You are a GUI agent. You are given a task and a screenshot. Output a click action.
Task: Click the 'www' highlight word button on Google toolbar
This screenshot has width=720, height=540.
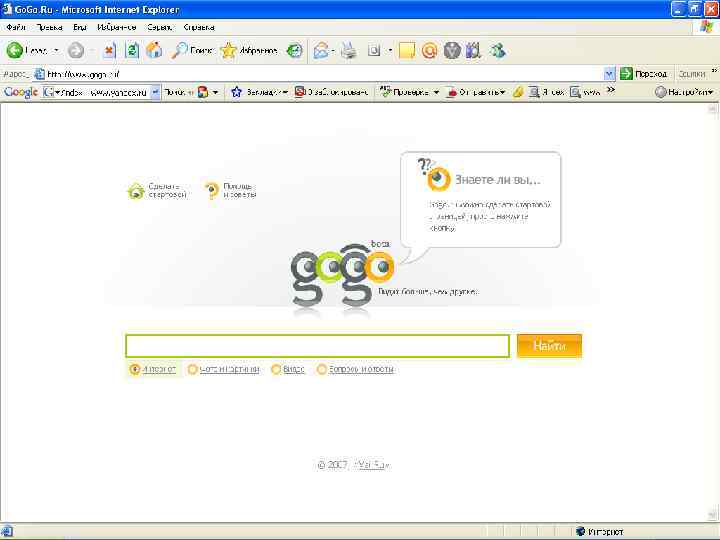click(x=585, y=92)
